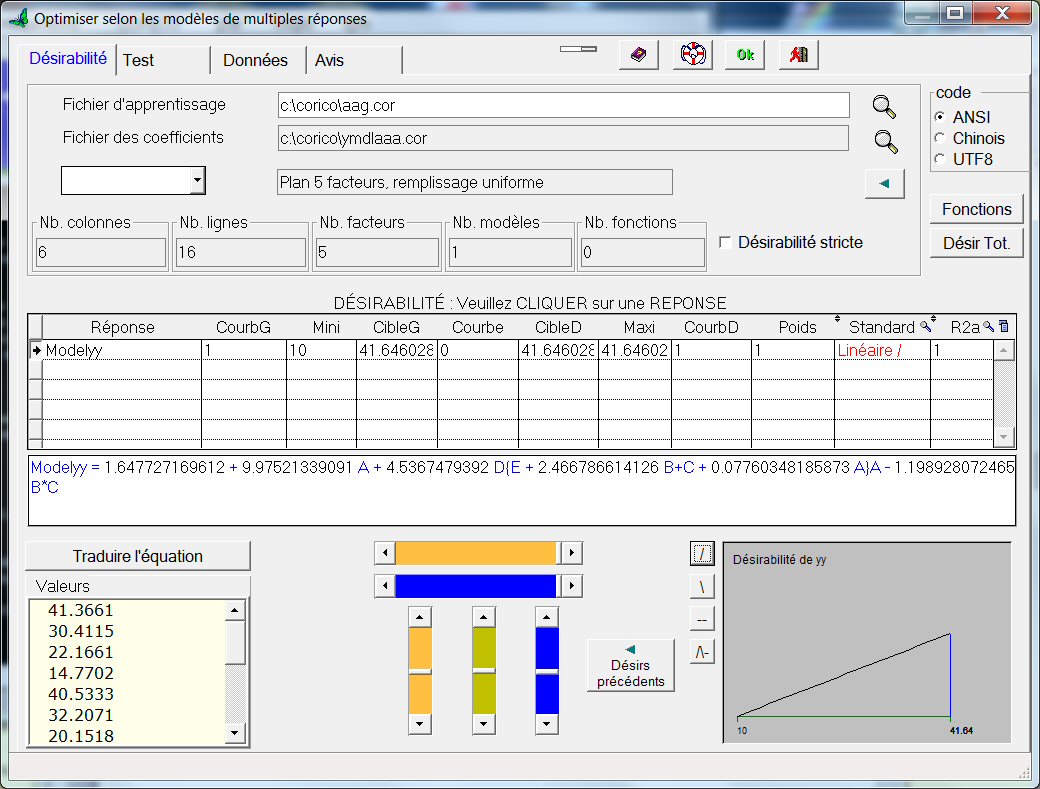Select Chinois code radio button

point(939,138)
